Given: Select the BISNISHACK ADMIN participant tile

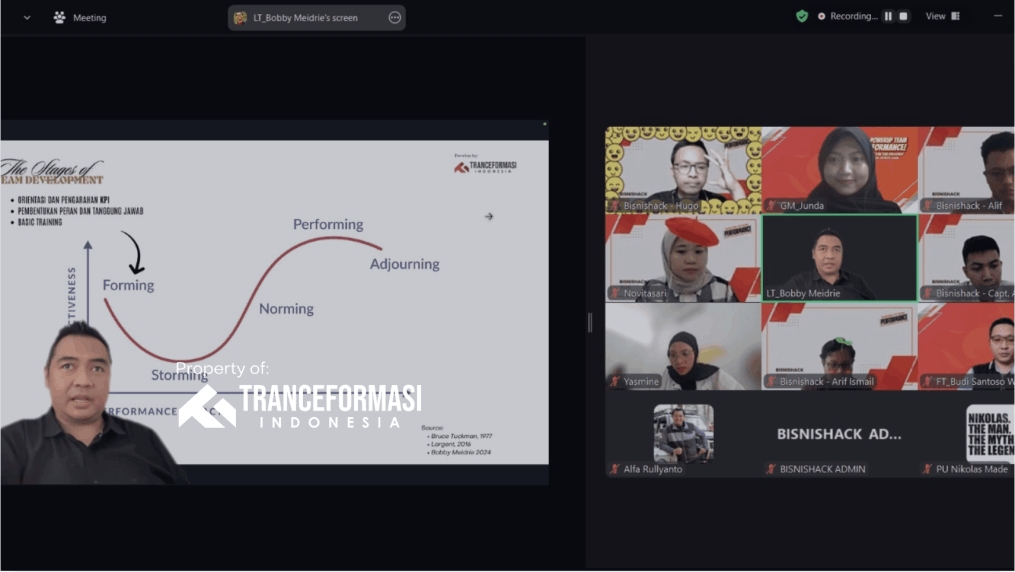Looking at the screenshot, I should coord(838,434).
